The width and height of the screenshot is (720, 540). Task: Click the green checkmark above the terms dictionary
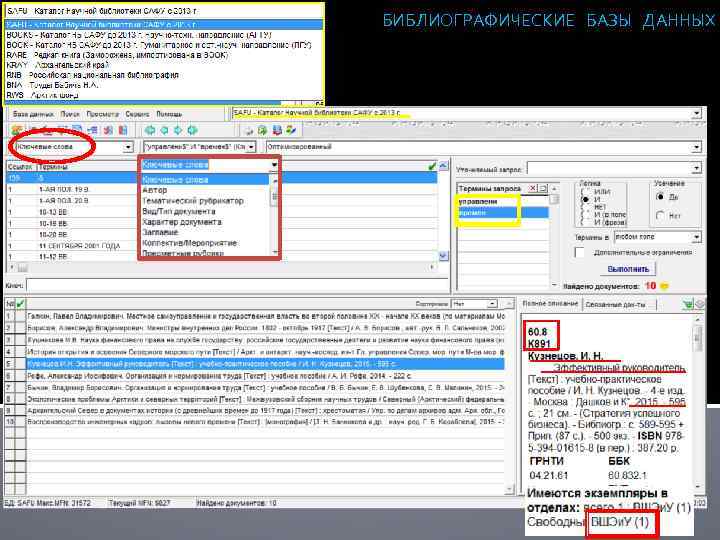pyautogui.click(x=432, y=166)
